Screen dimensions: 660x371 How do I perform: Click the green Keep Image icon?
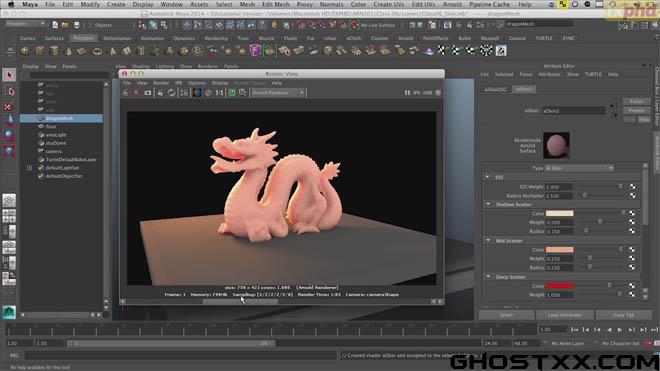232,93
